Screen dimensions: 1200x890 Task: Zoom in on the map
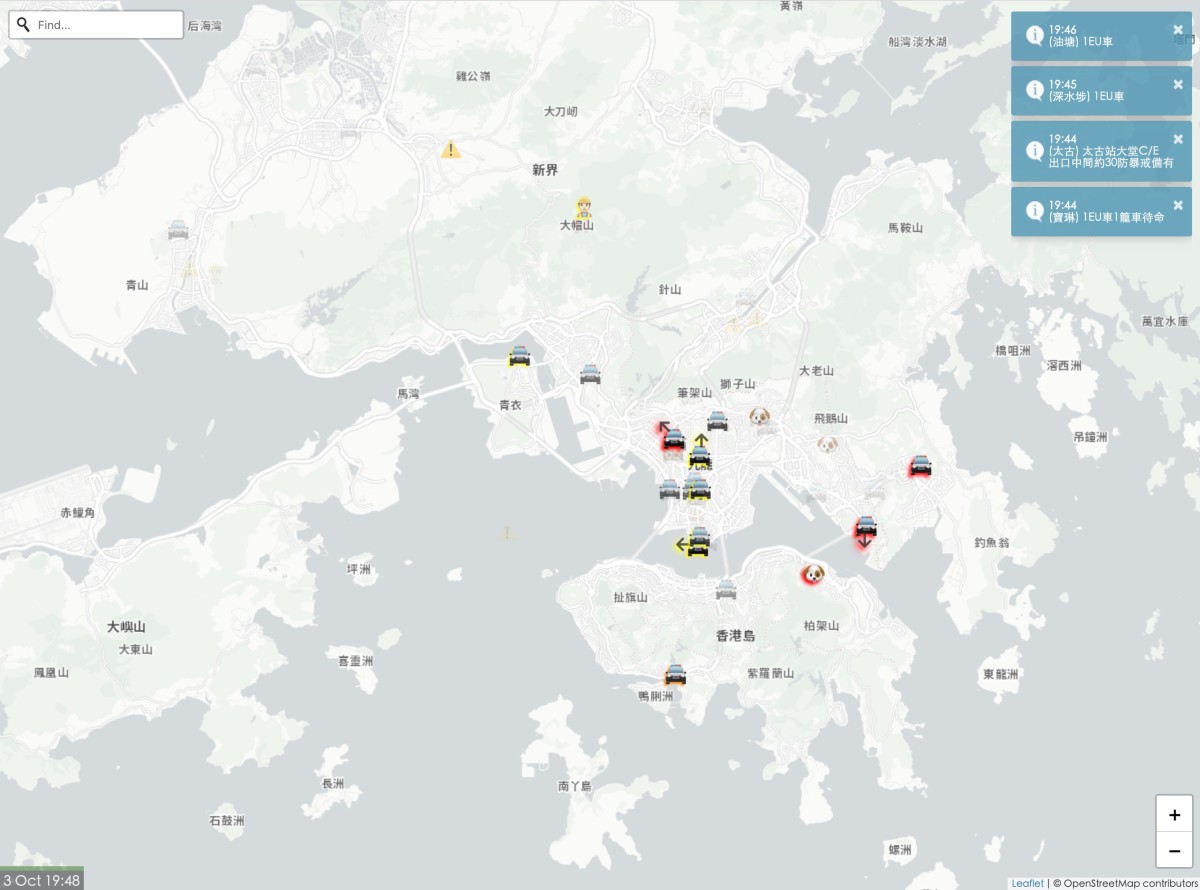coord(1174,814)
